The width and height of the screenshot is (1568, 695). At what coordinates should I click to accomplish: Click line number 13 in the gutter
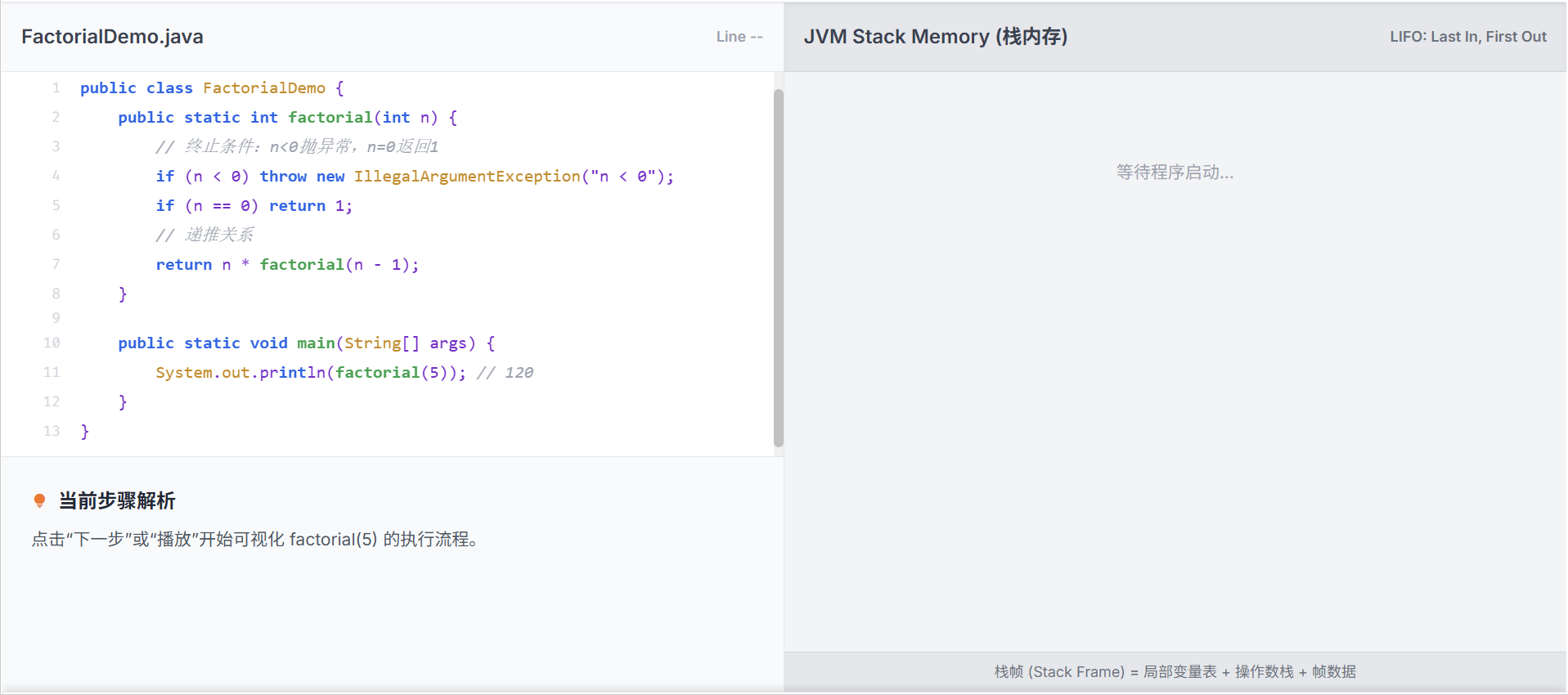click(x=52, y=431)
